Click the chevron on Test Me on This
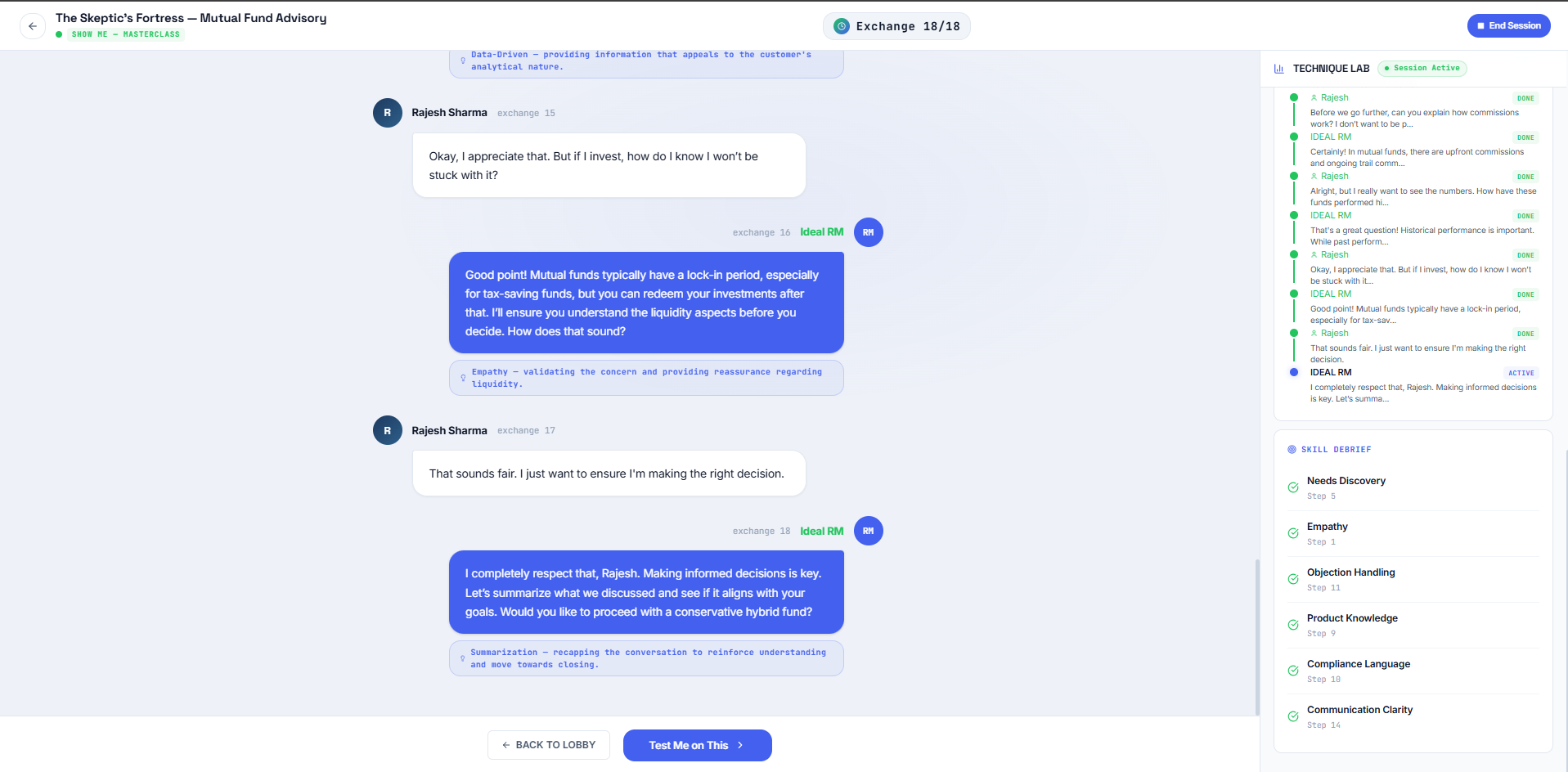The image size is (1568, 772). click(740, 745)
